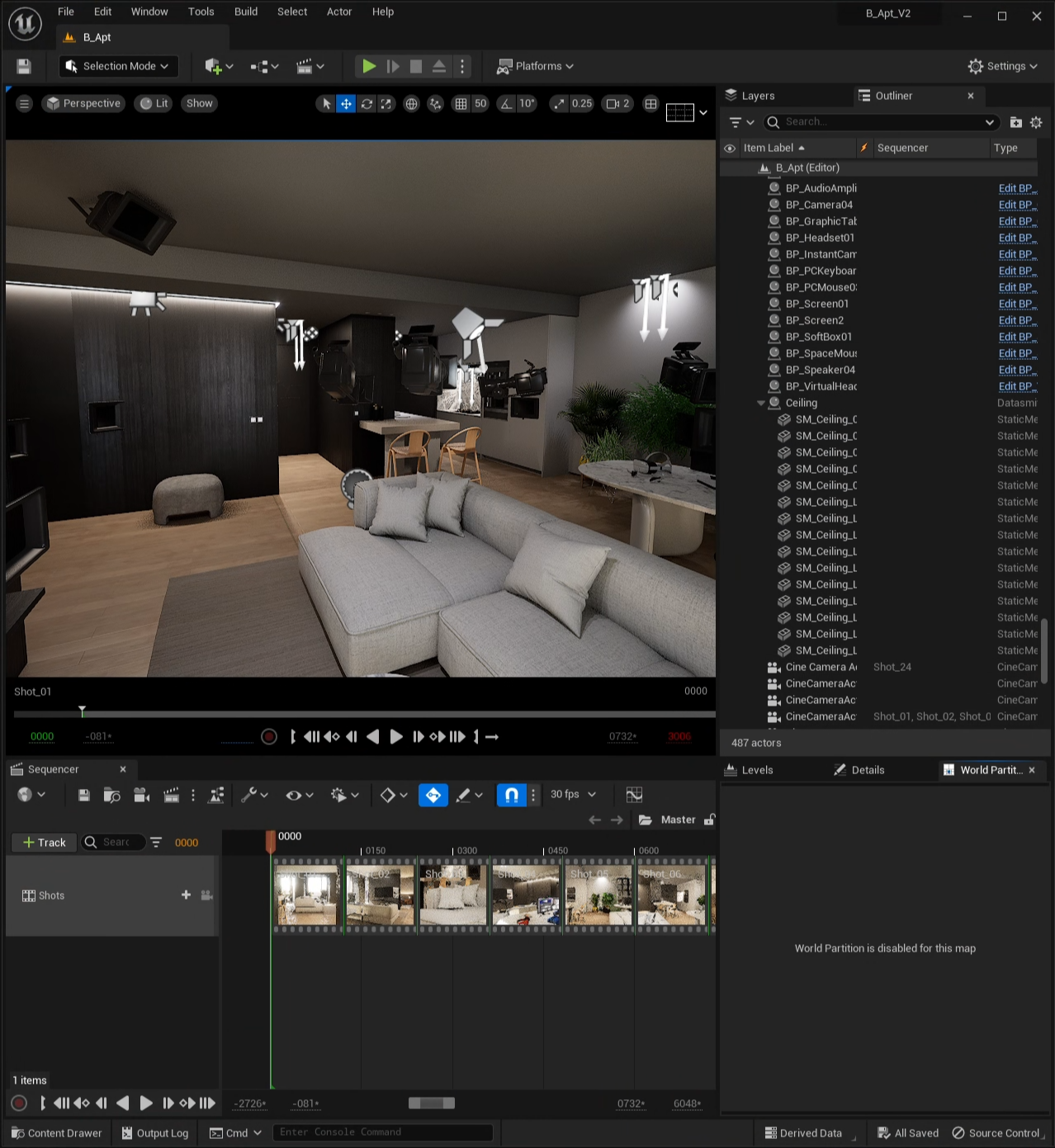Screen dimensions: 1055x1148
Task: Open the Selection Mode dropdown
Action: click(117, 66)
